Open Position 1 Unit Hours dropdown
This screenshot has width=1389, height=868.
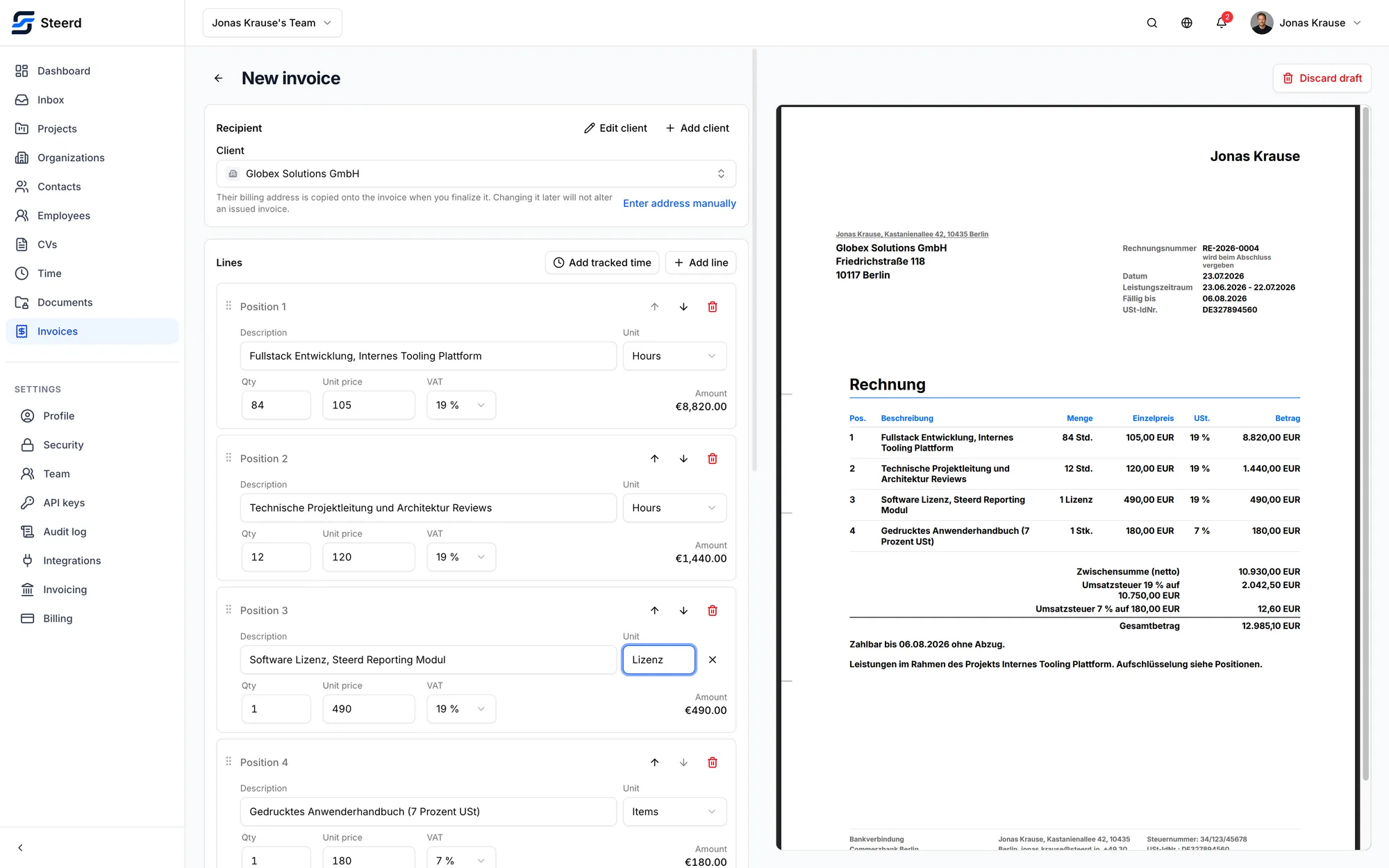(674, 356)
